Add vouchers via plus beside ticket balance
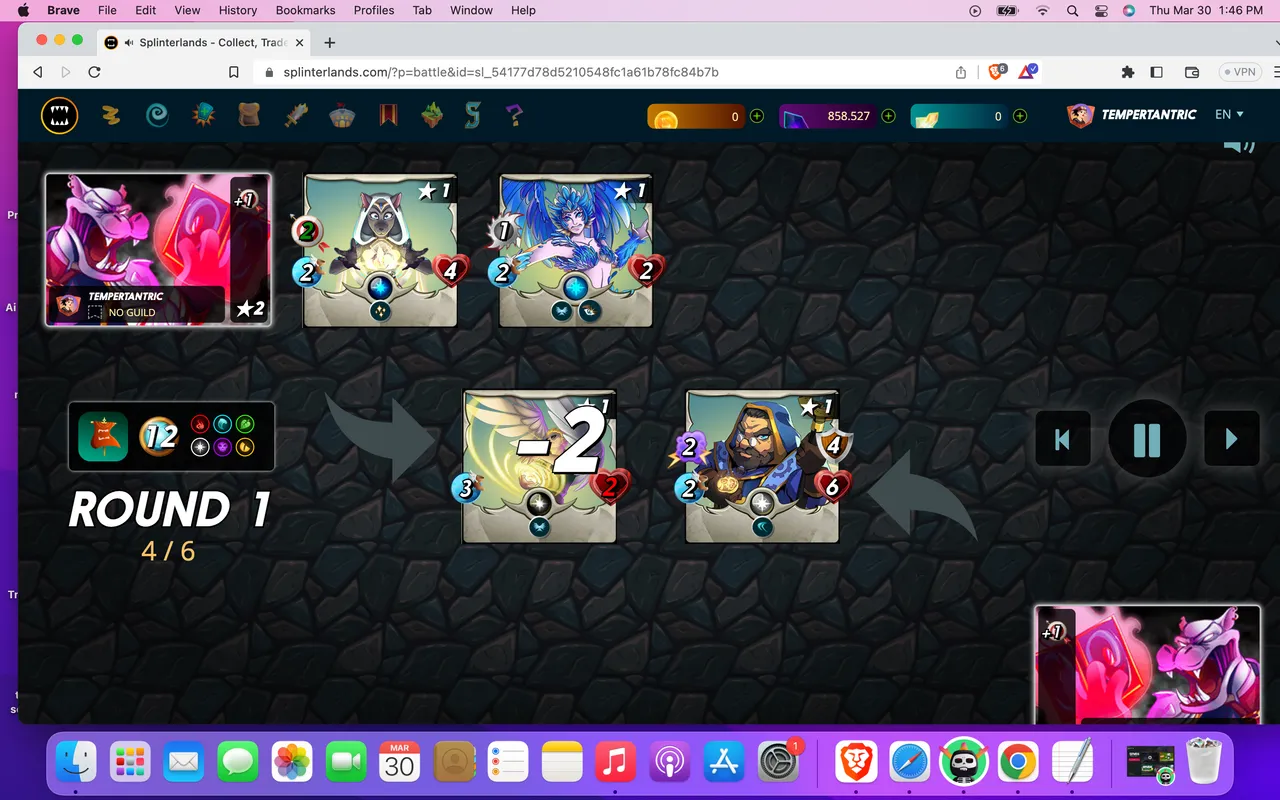This screenshot has width=1280, height=800. coord(1020,116)
